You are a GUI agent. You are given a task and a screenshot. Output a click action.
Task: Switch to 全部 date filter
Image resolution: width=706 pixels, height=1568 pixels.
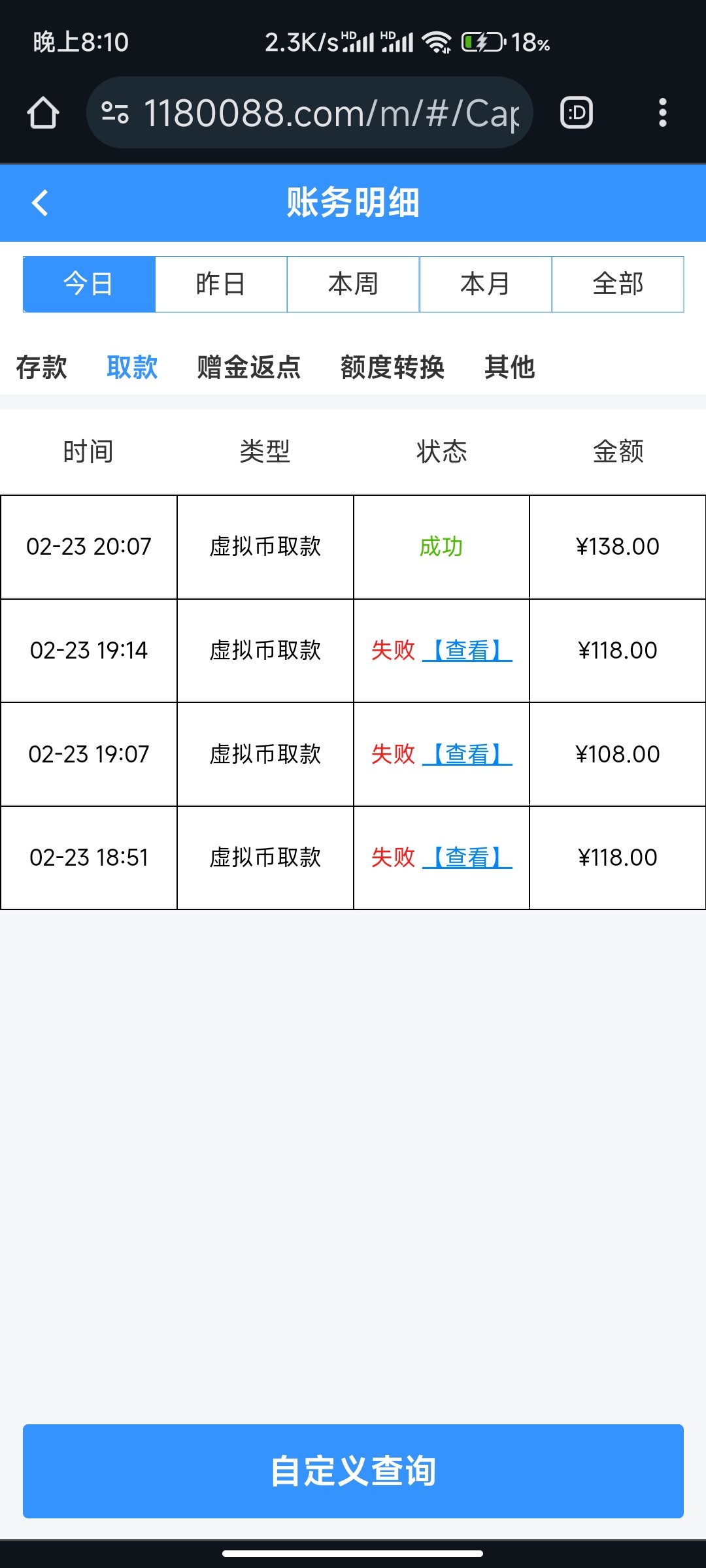(x=618, y=284)
